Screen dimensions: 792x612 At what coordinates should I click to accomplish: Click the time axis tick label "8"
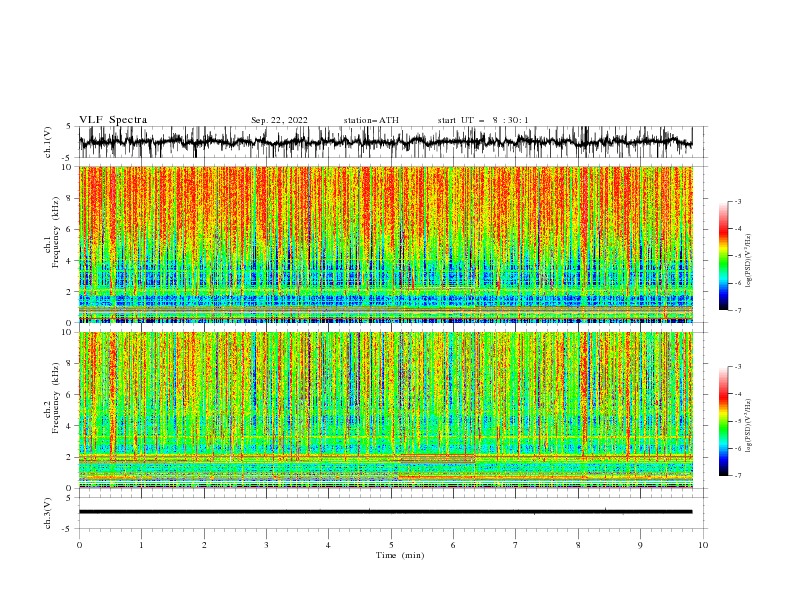tap(578, 545)
